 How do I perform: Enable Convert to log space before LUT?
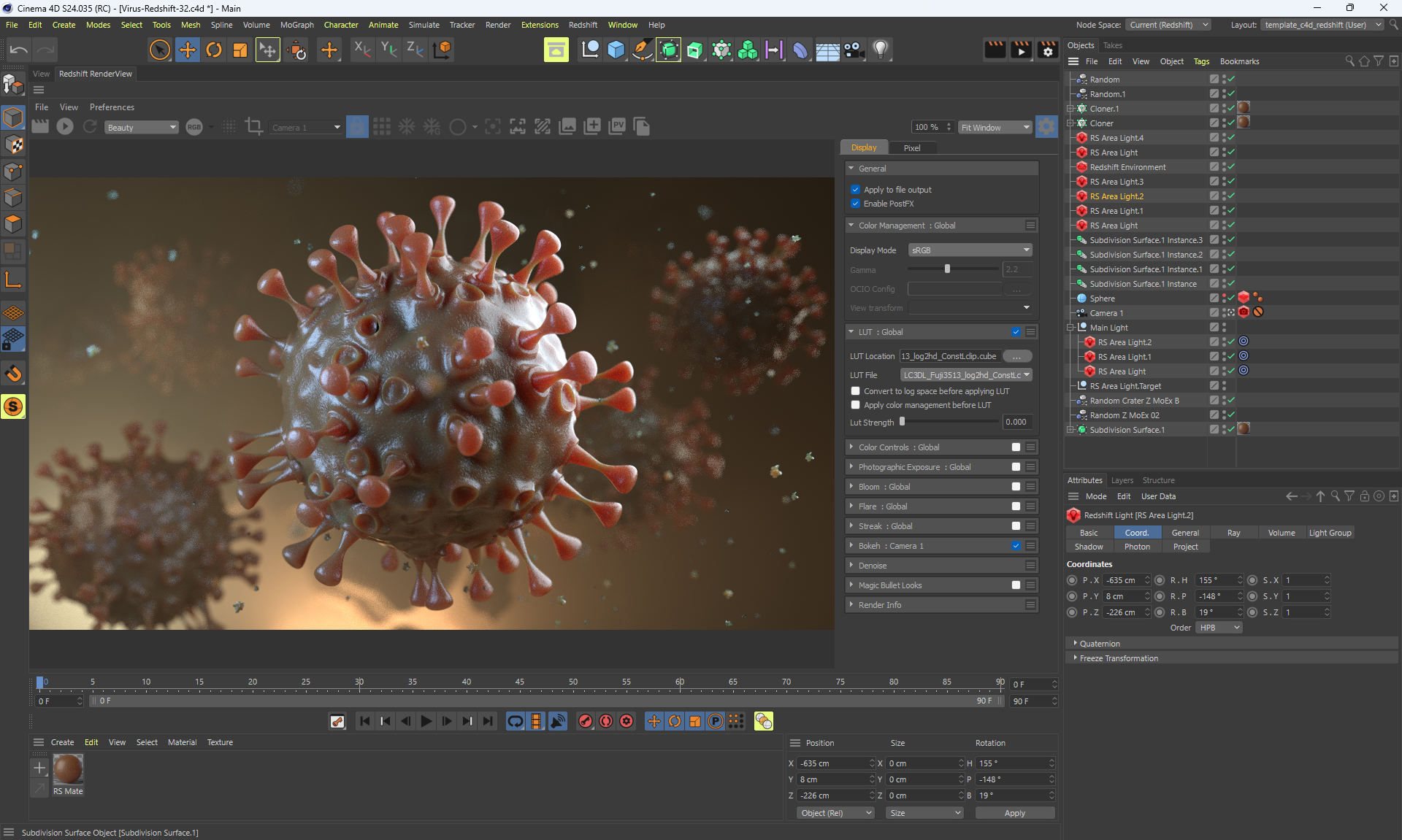[855, 391]
